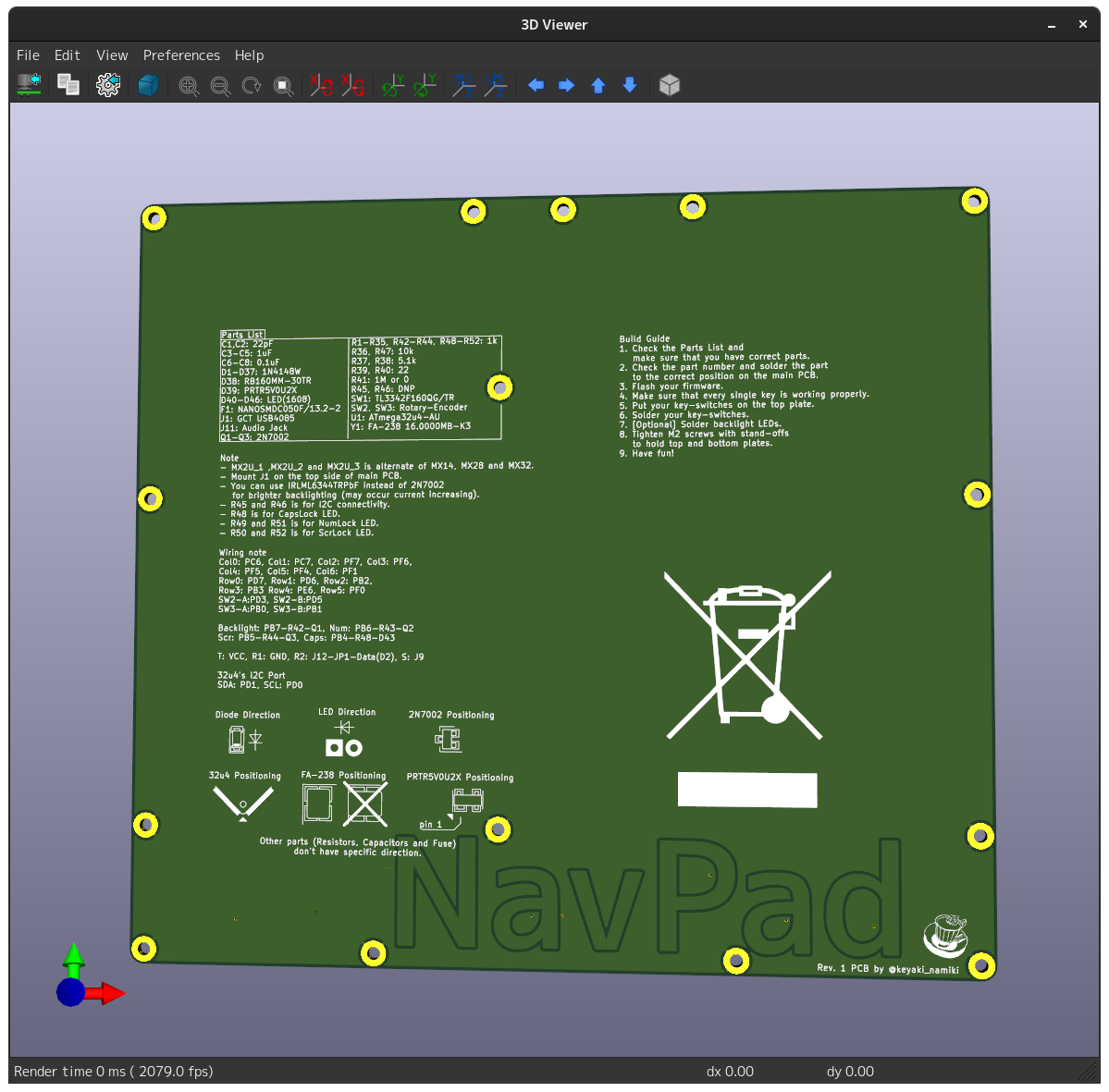Move the view up

pos(598,85)
